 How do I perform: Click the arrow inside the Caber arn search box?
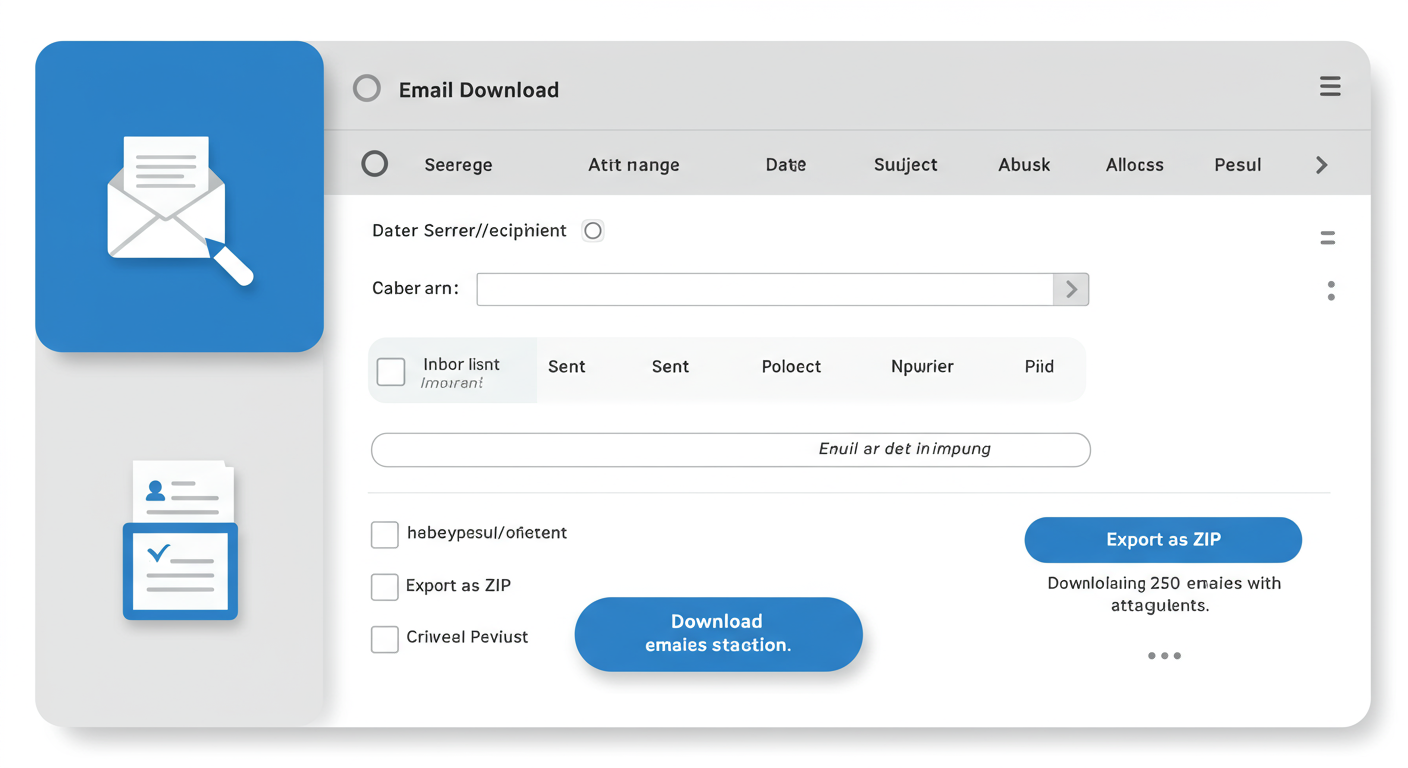point(1071,289)
